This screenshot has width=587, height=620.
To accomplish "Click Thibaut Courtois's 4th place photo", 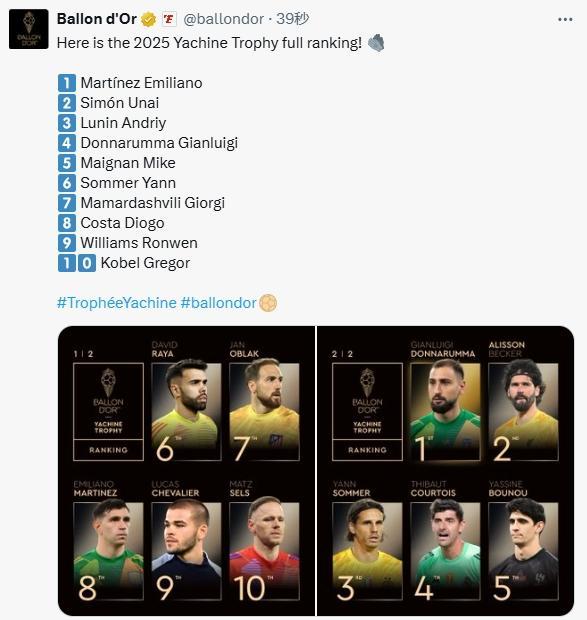I will pyautogui.click(x=445, y=551).
